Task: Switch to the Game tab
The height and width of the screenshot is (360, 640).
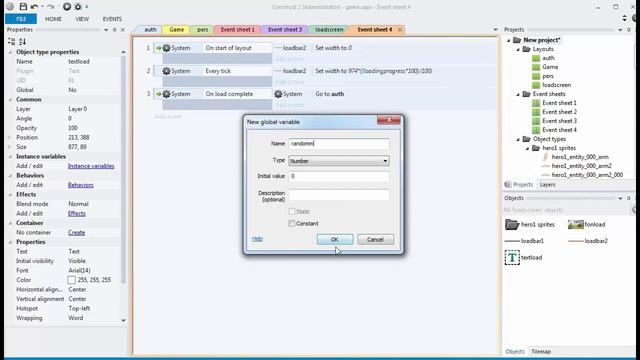Action: [176, 29]
